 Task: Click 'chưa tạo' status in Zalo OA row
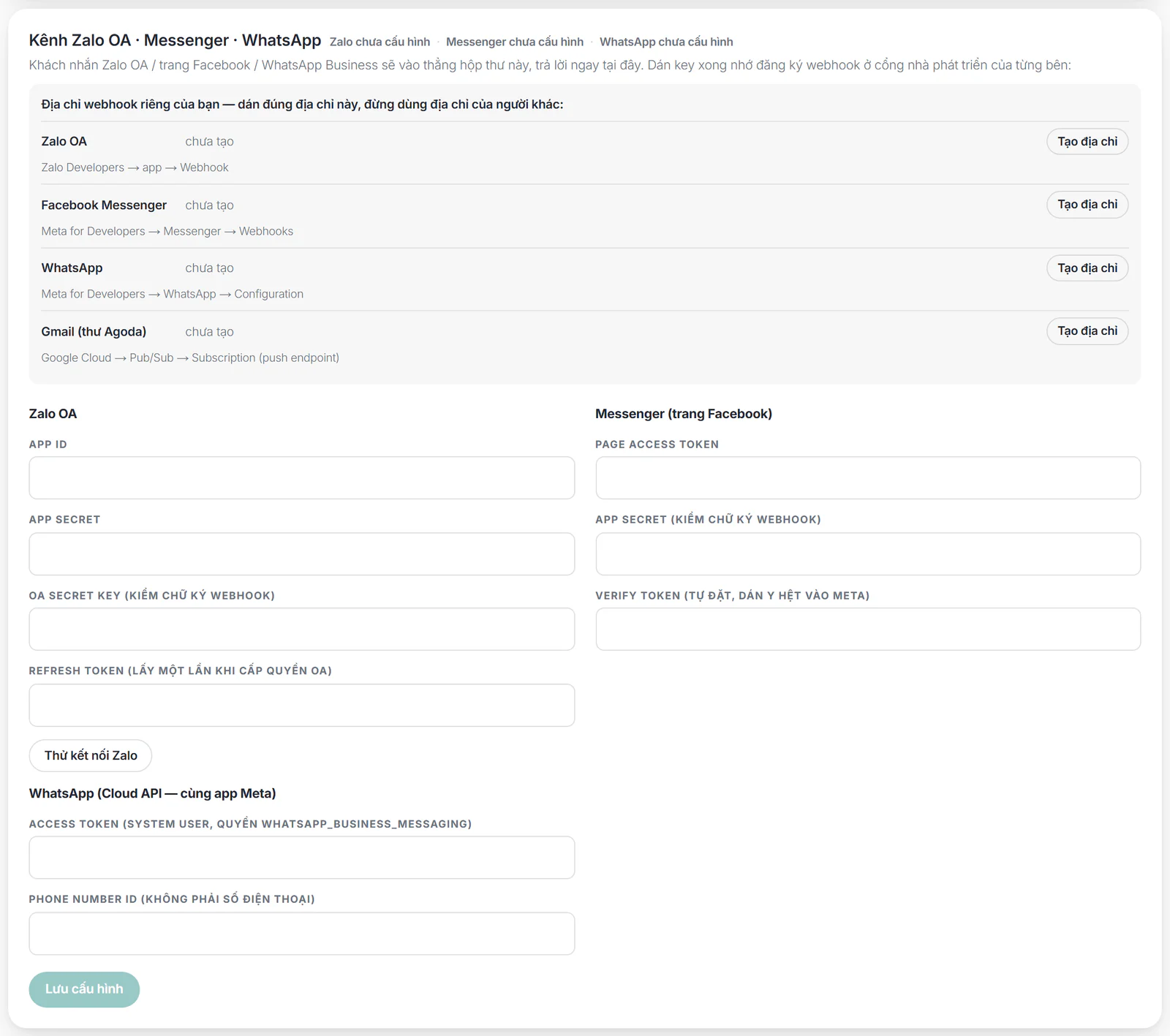209,141
